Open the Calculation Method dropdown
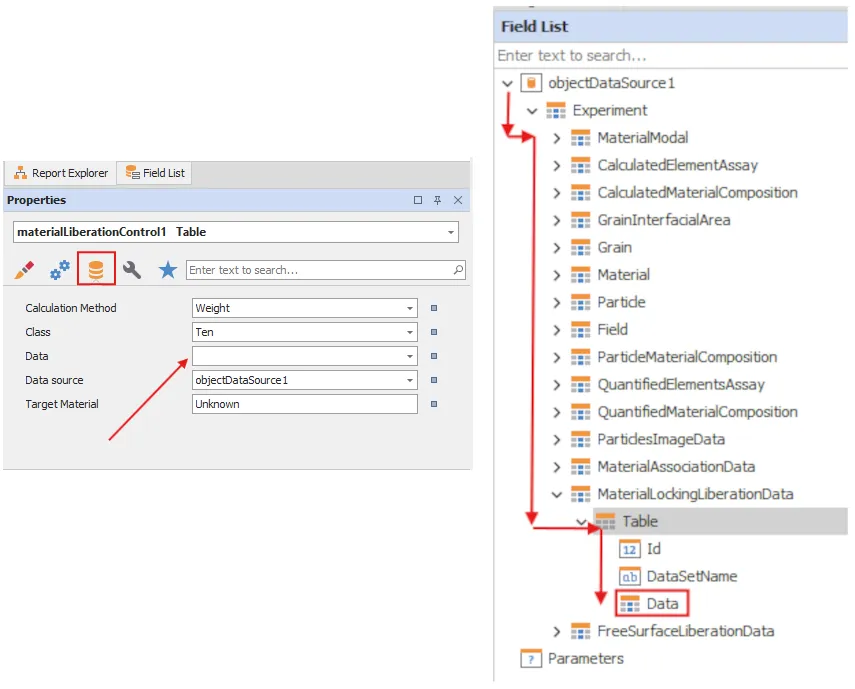This screenshot has height=689, width=855. click(410, 308)
